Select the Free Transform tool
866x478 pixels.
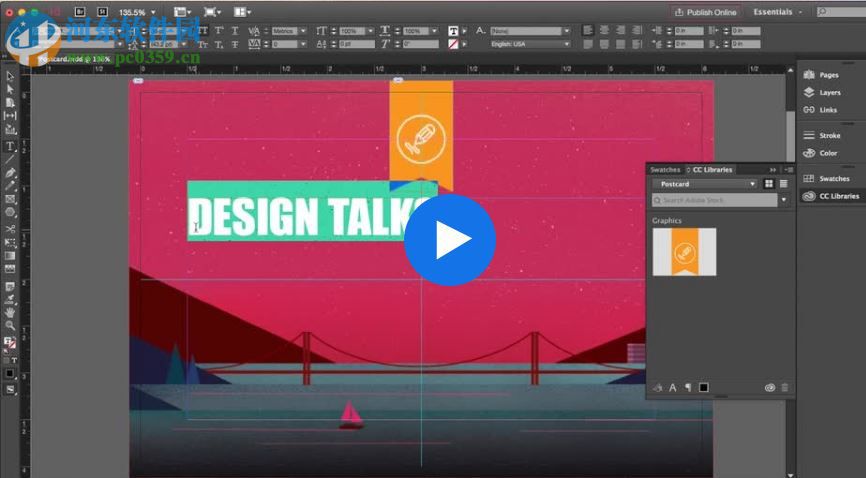[10, 243]
